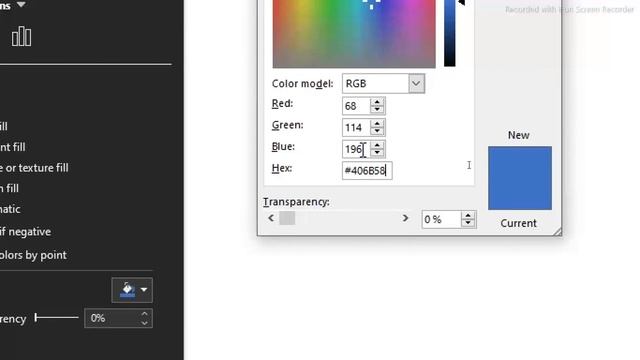Expand the Color model dropdown
Image resolution: width=640 pixels, height=360 pixels.
pos(416,84)
